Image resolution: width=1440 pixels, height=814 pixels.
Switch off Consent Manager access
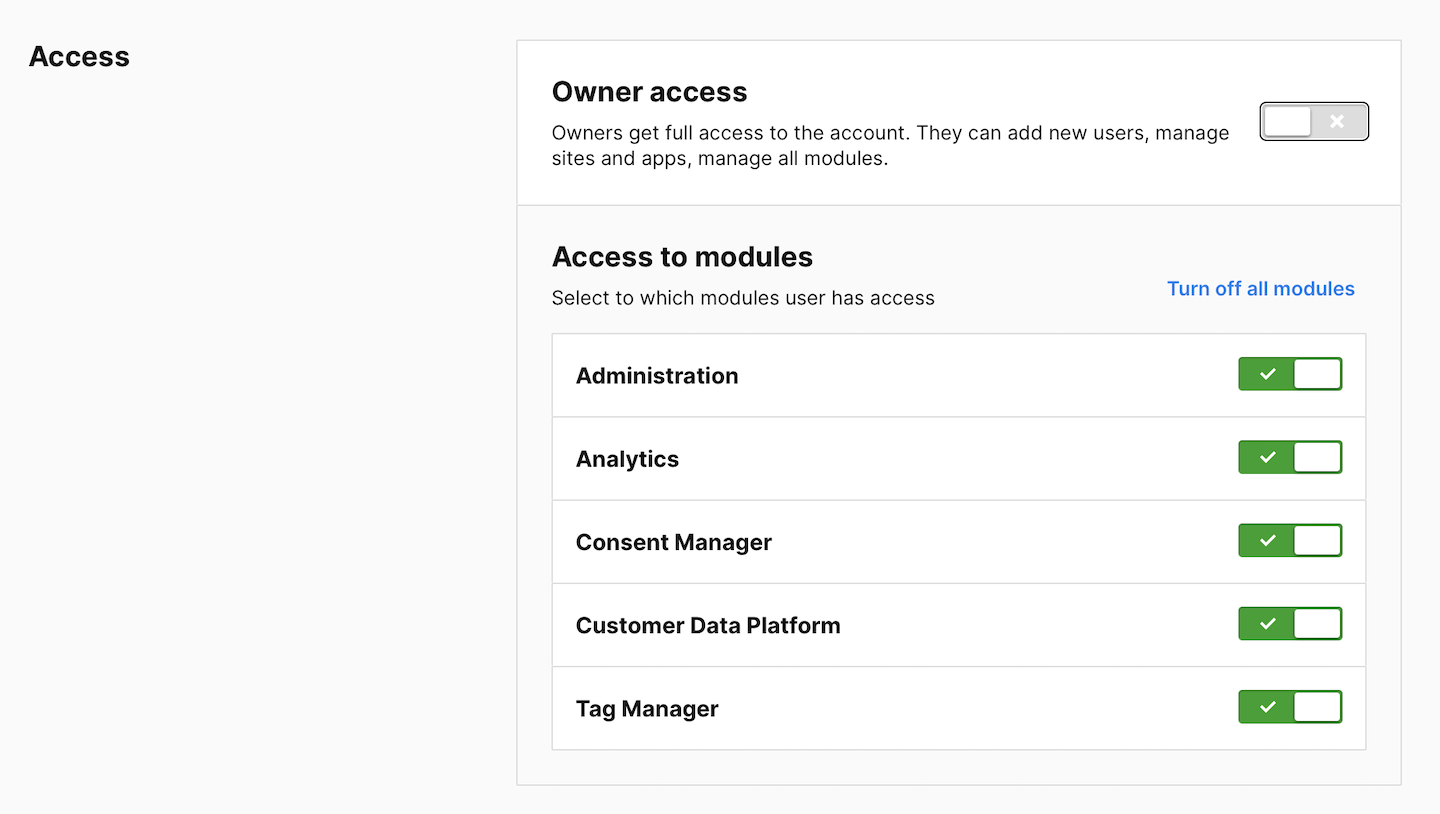click(1290, 540)
